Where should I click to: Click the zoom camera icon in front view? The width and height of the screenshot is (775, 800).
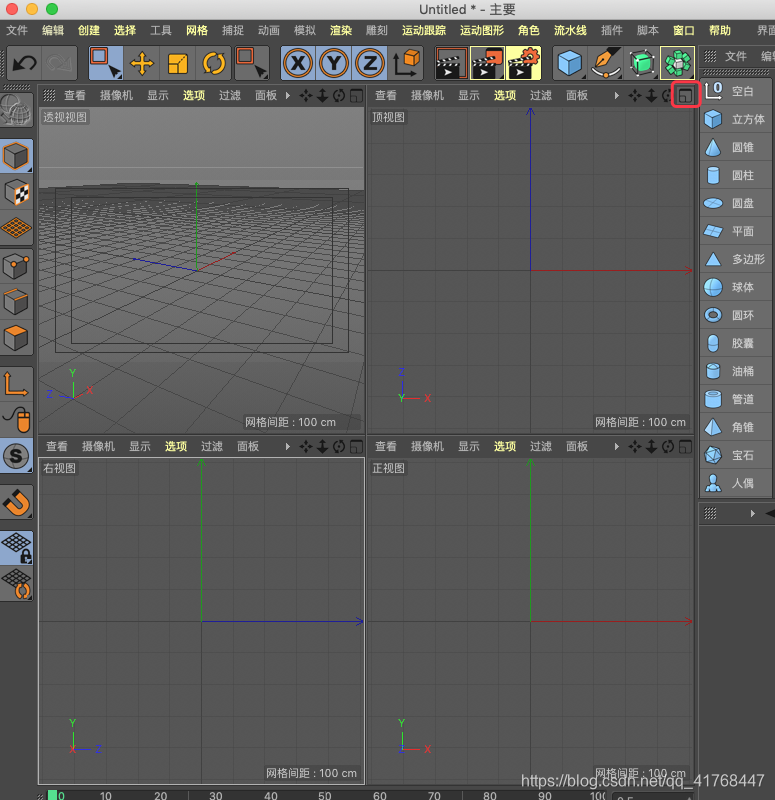coord(651,447)
